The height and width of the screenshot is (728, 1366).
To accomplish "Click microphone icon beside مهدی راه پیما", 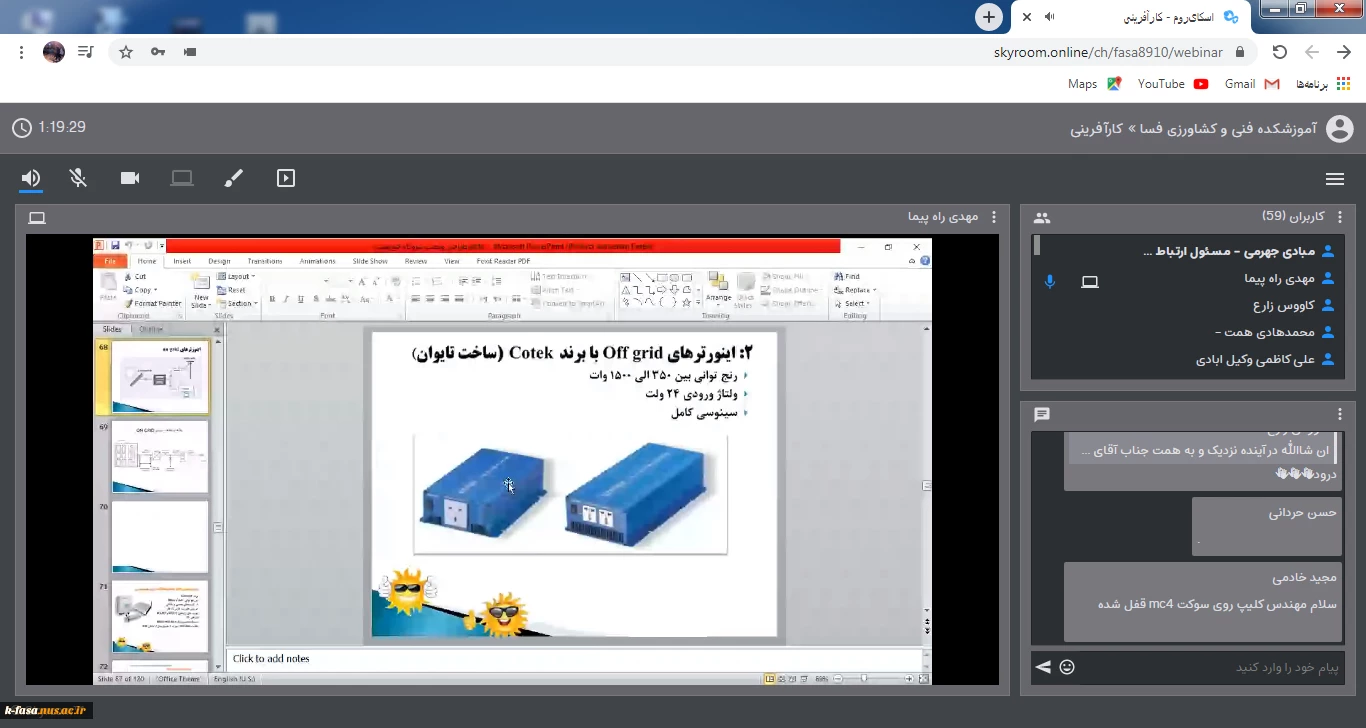I will pos(1050,282).
